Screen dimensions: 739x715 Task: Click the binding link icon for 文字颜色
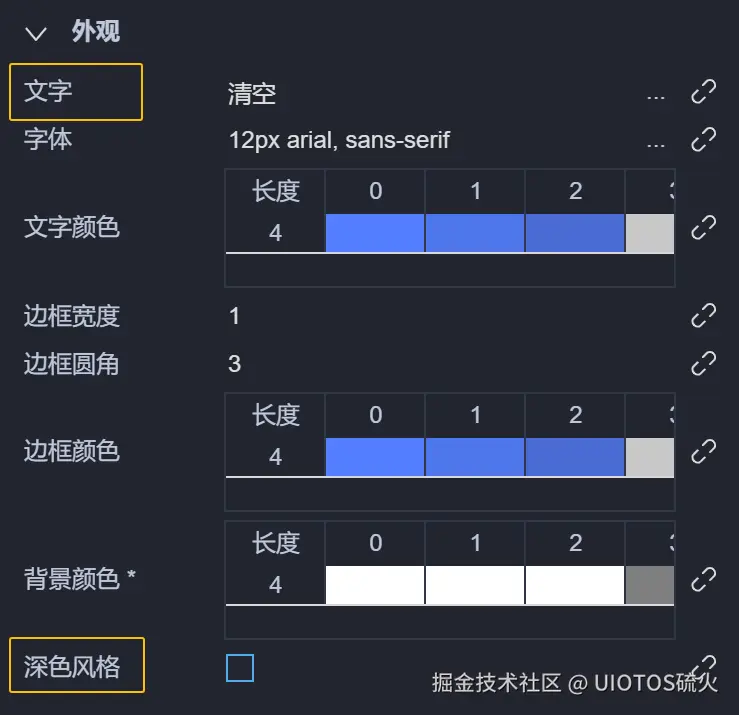coord(704,227)
